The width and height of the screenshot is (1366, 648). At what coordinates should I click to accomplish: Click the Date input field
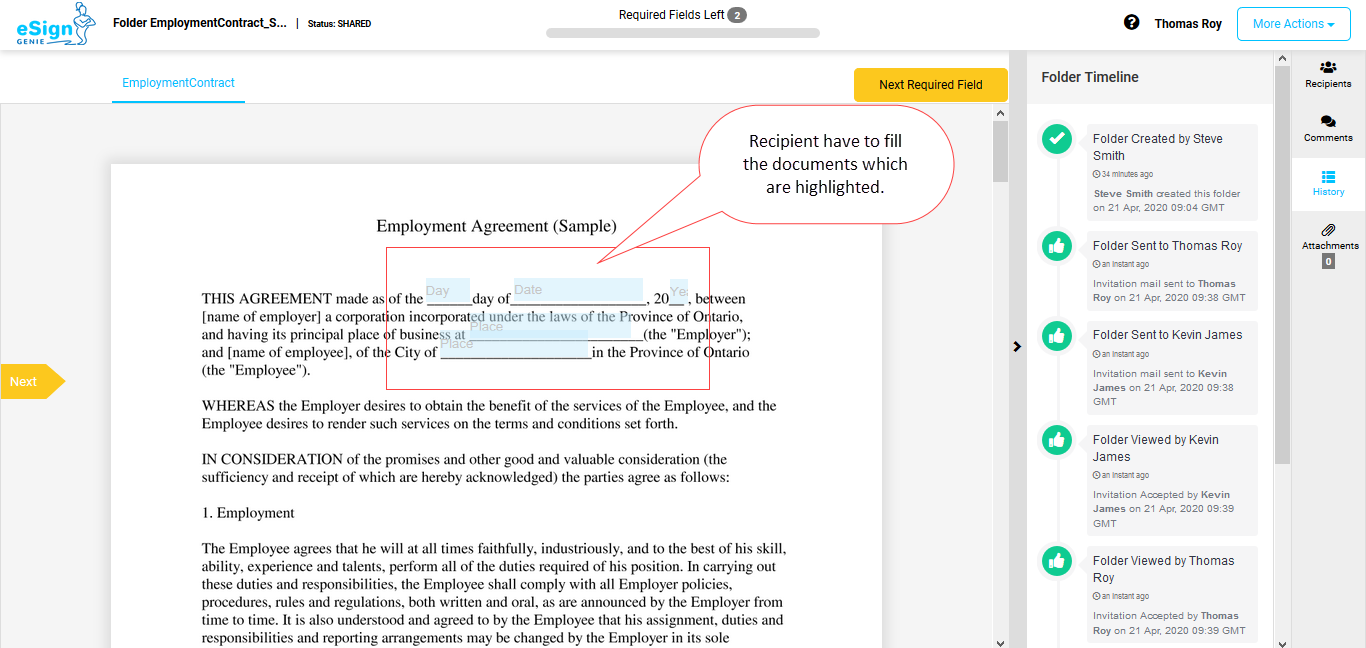pyautogui.click(x=578, y=290)
